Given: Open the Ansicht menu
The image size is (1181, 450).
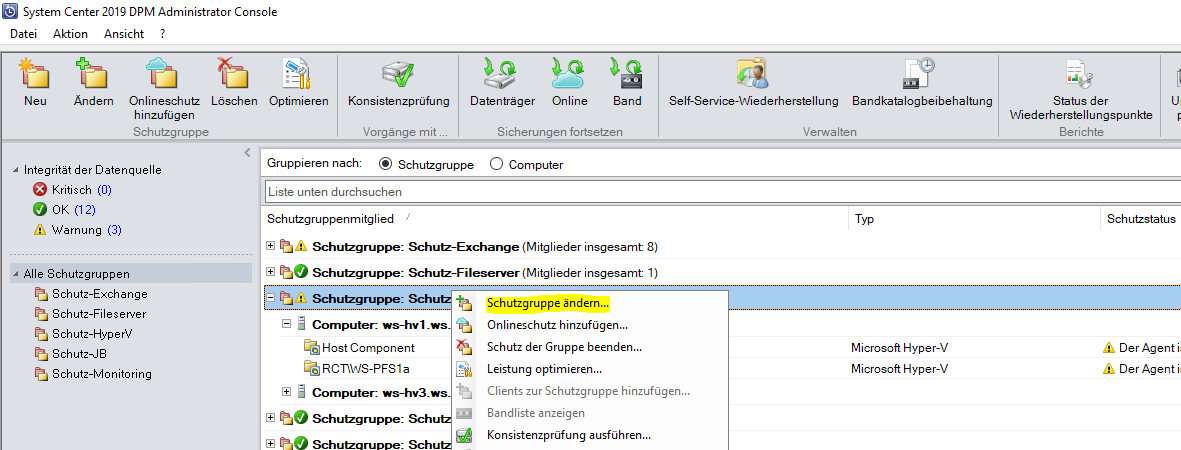Looking at the screenshot, I should (x=124, y=34).
